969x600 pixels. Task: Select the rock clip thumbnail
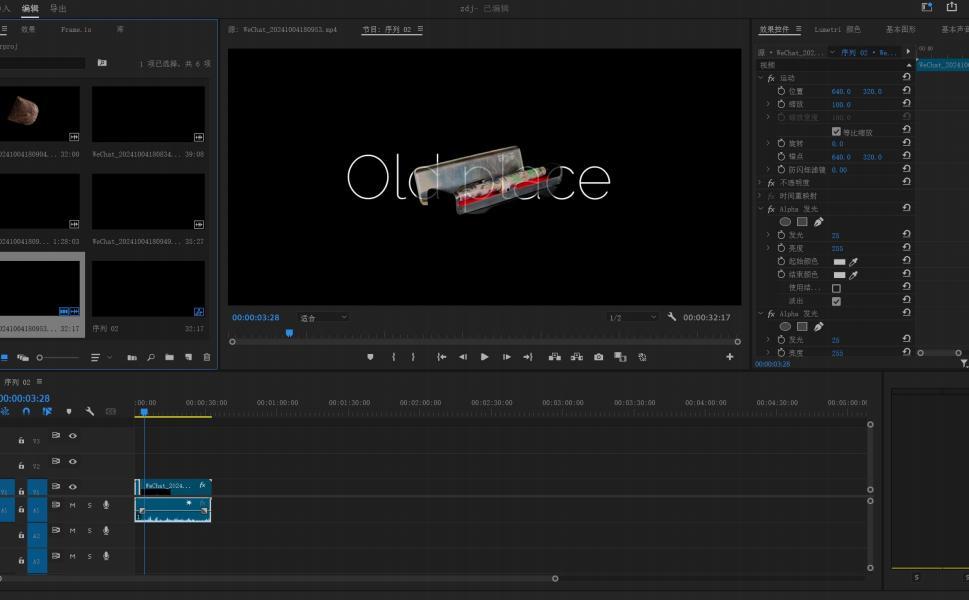point(40,114)
